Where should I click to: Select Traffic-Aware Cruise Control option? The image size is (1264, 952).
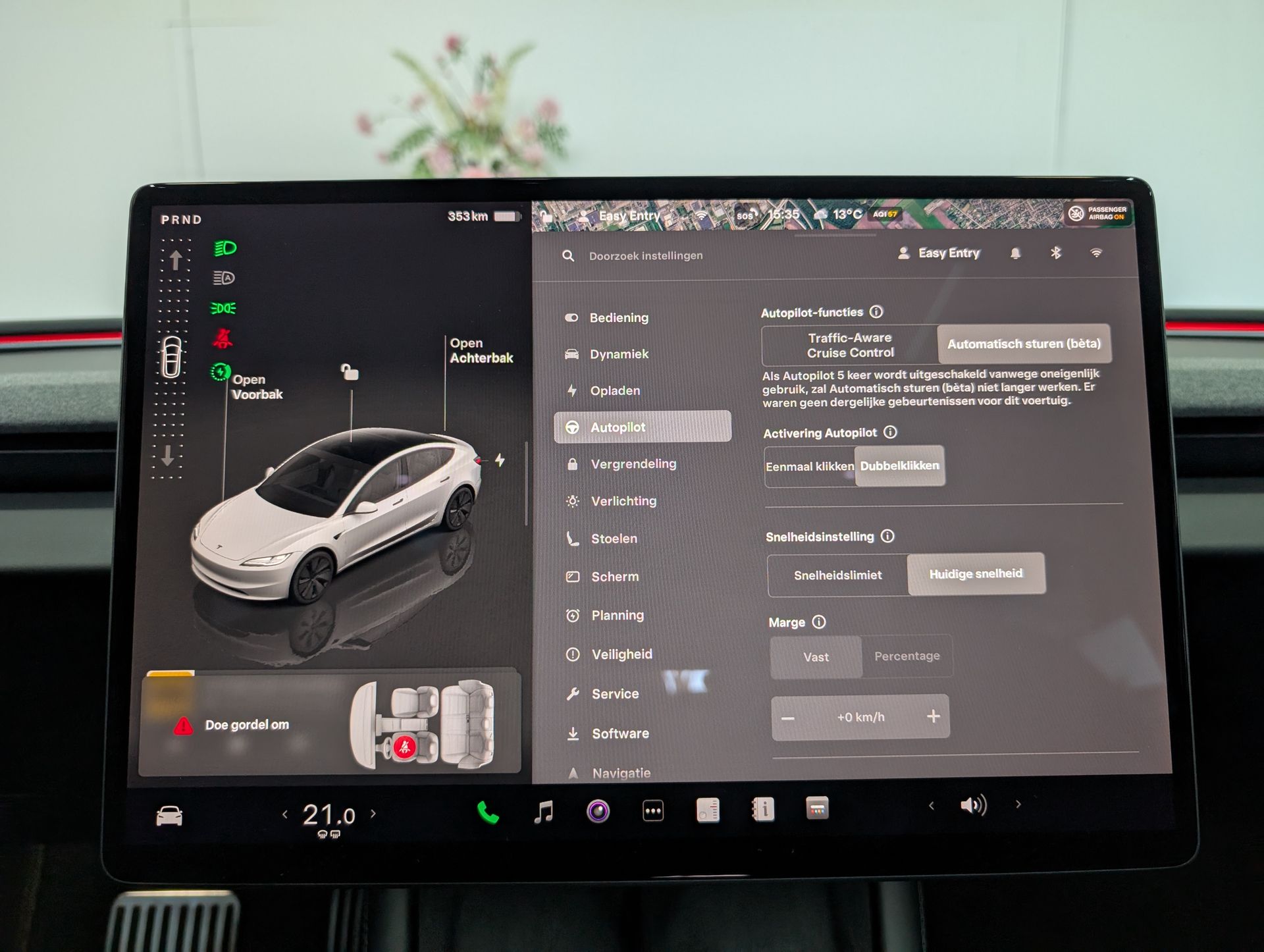click(850, 345)
